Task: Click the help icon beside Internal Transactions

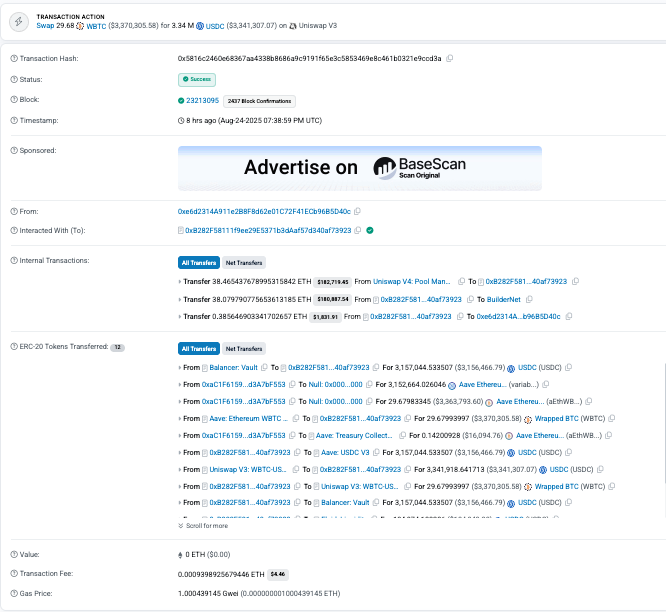Action: coord(14,260)
